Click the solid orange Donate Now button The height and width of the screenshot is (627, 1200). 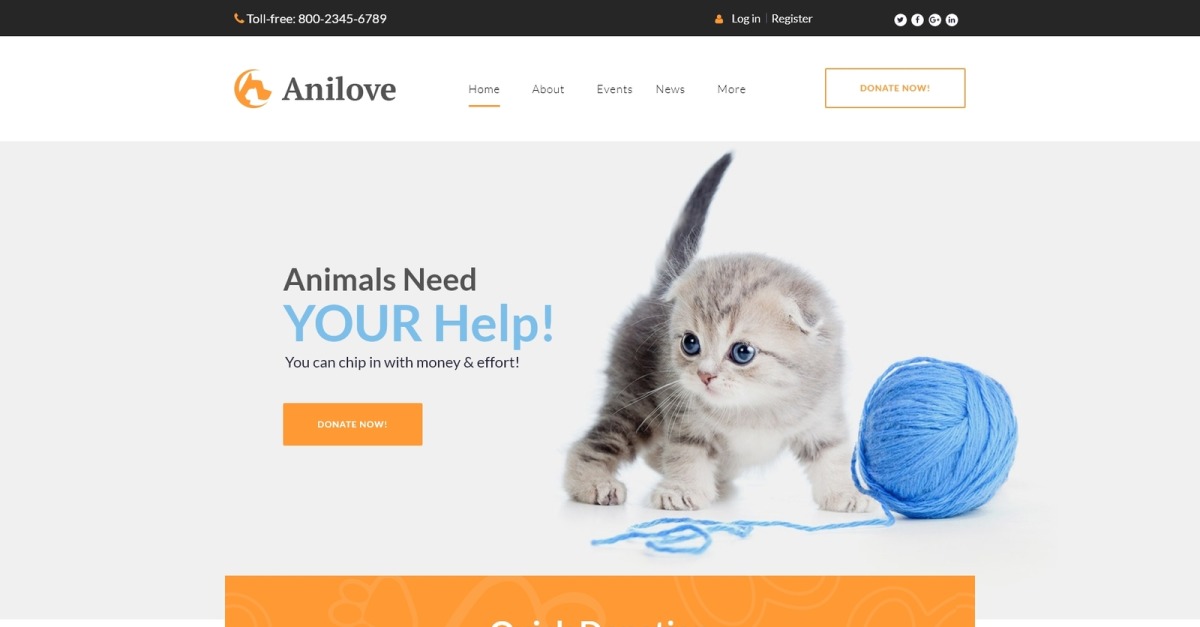352,424
